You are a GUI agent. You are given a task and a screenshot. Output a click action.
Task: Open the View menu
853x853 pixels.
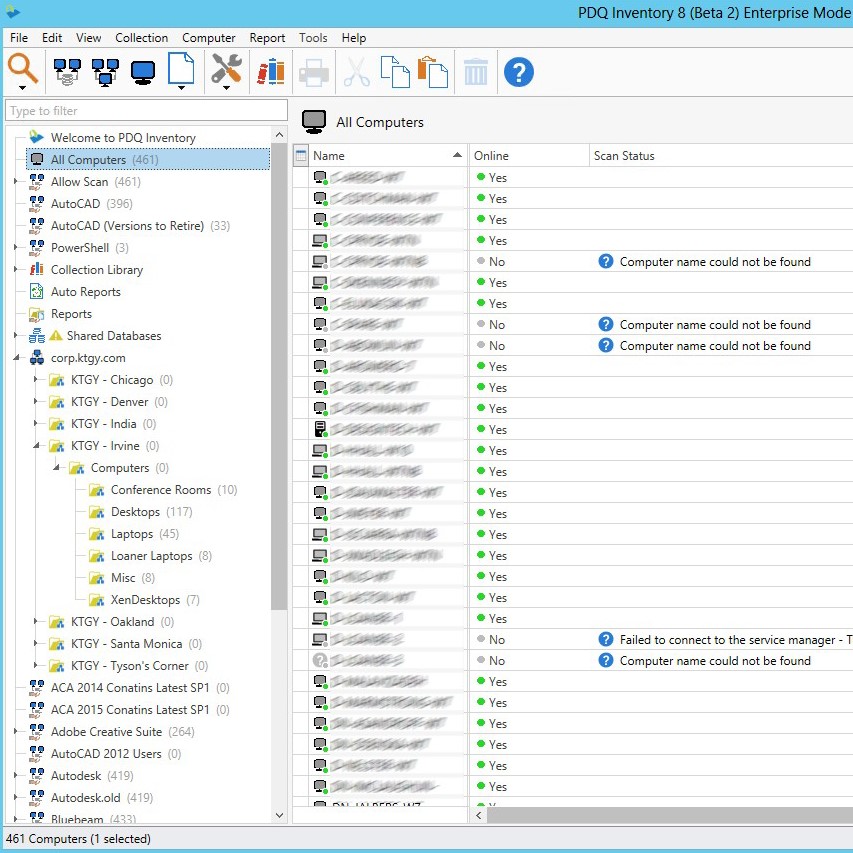[89, 38]
